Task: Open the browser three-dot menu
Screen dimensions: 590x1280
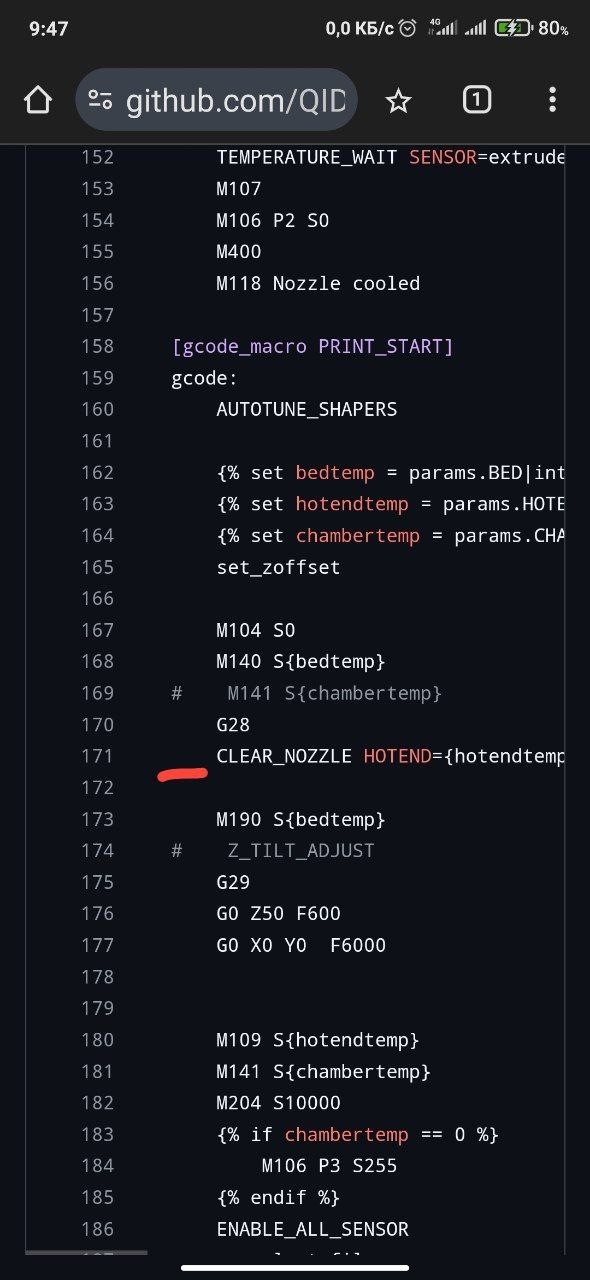Action: pos(552,99)
